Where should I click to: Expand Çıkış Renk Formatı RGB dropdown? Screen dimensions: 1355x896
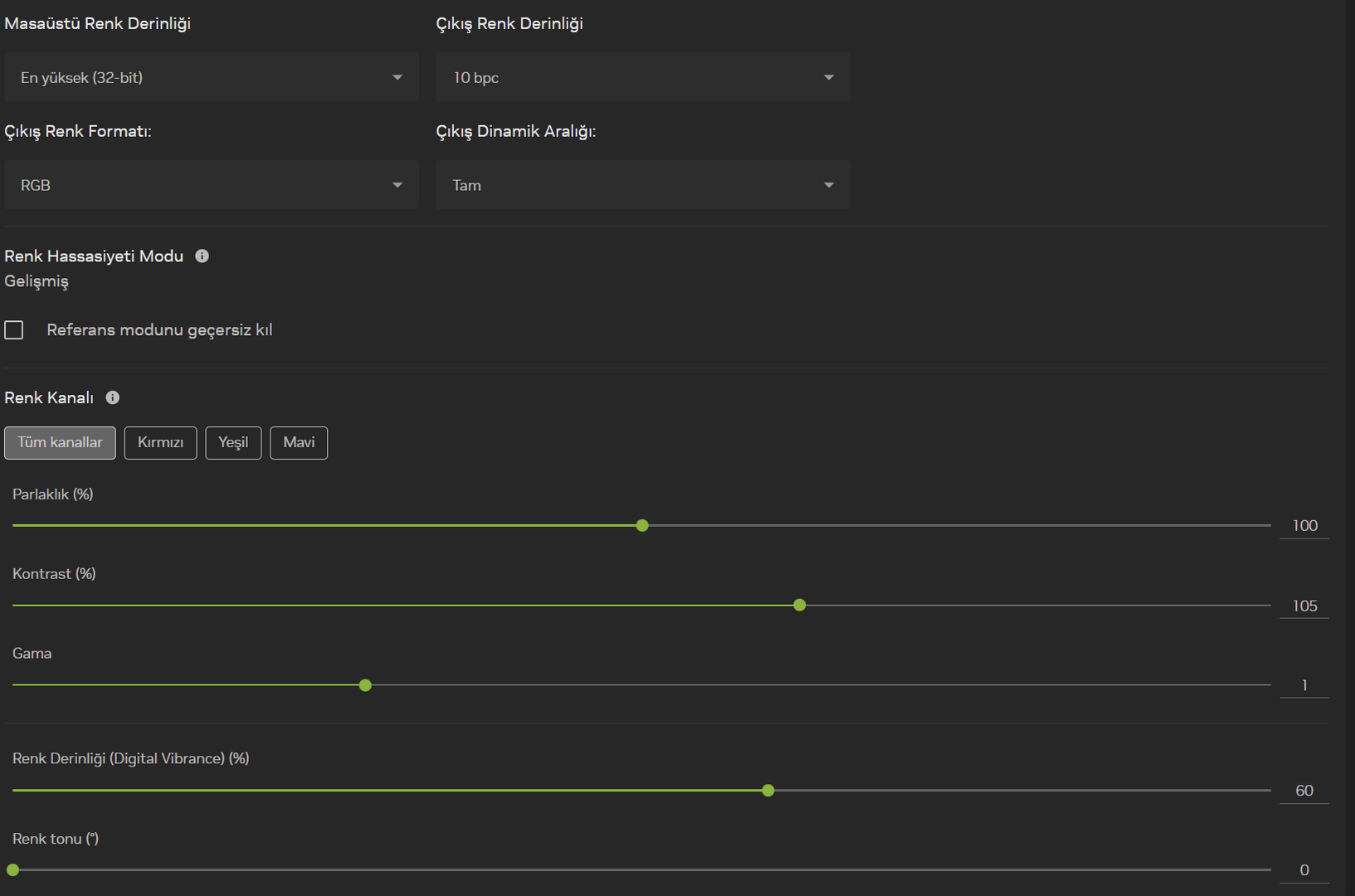tap(212, 185)
